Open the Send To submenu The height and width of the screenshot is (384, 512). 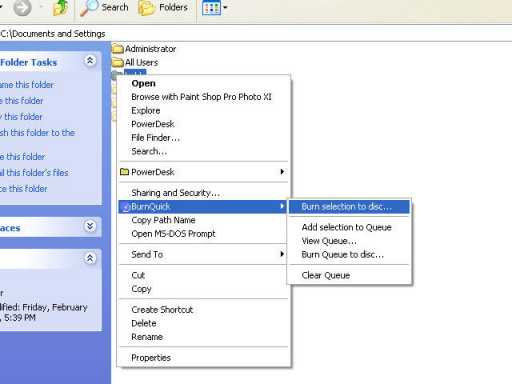(x=204, y=254)
